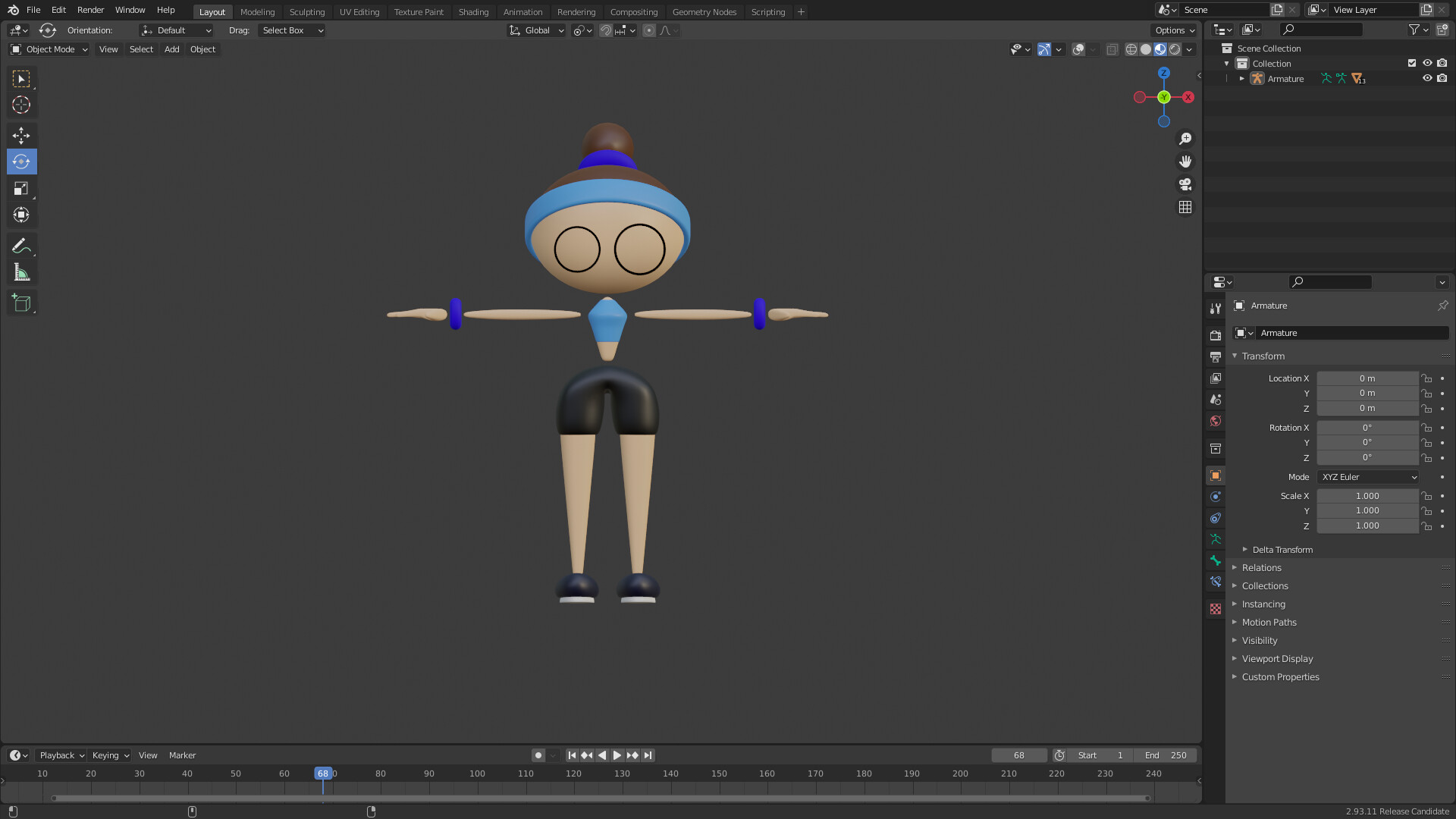Image resolution: width=1456 pixels, height=819 pixels.
Task: Click the Options button in header
Action: tap(1174, 30)
